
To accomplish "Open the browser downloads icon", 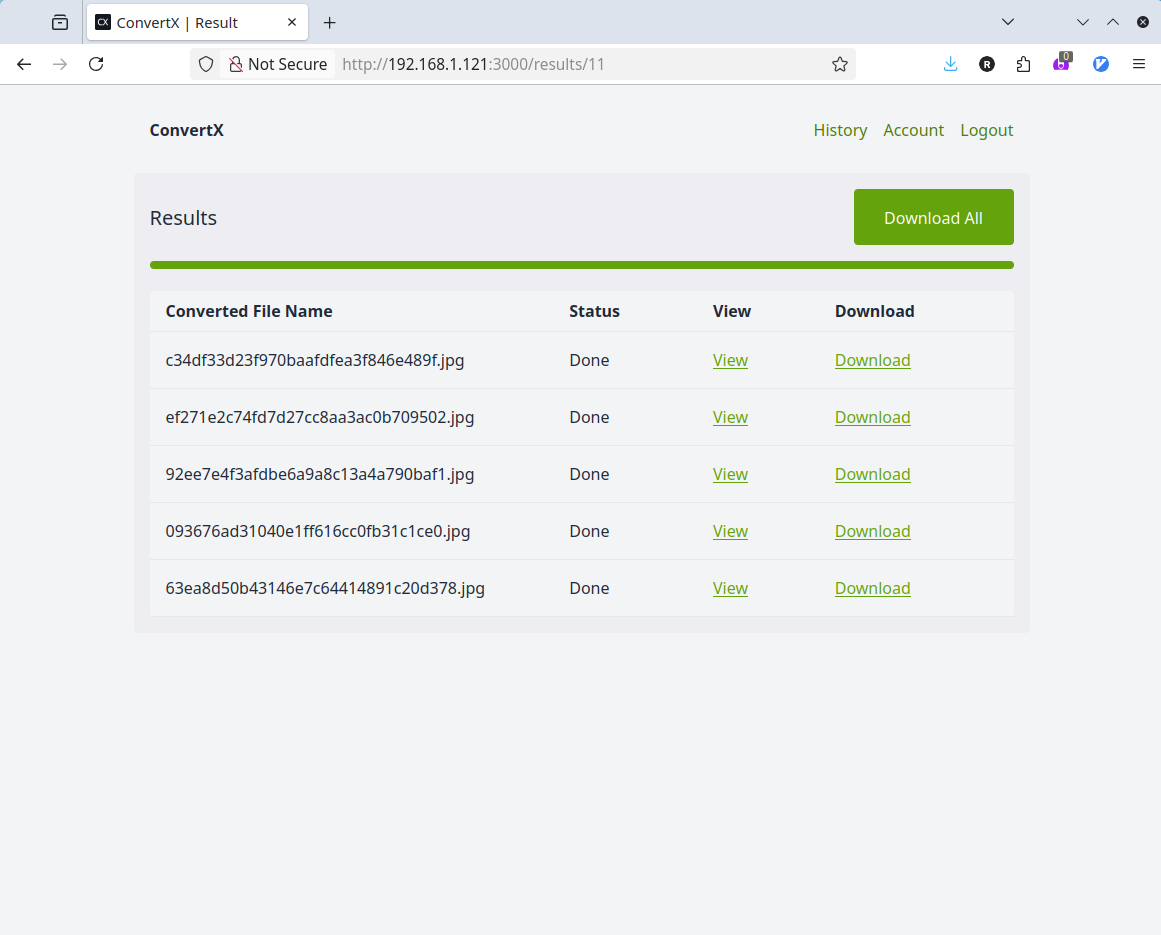I will tap(949, 63).
